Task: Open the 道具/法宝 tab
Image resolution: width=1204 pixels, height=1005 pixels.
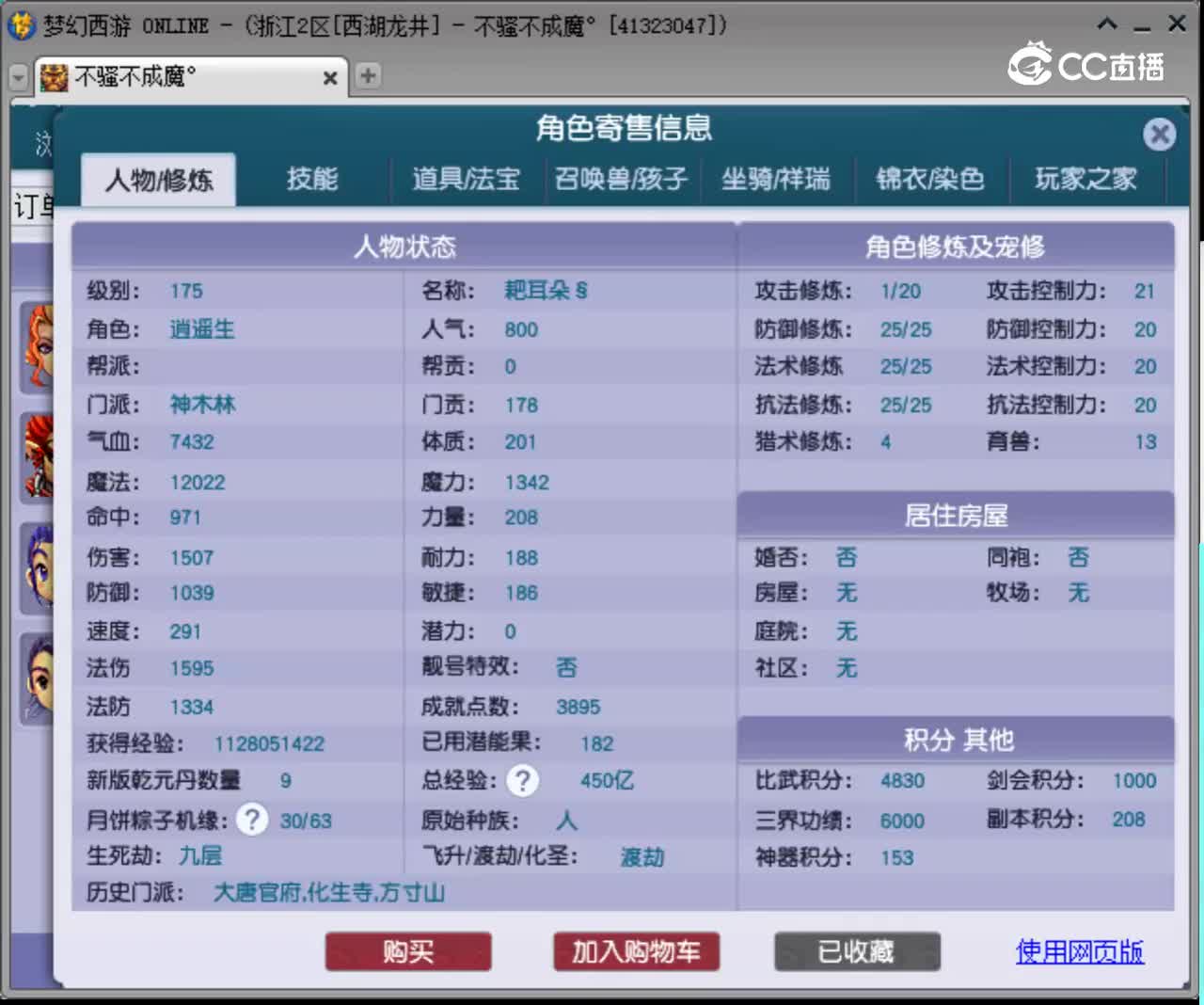Action: [466, 178]
